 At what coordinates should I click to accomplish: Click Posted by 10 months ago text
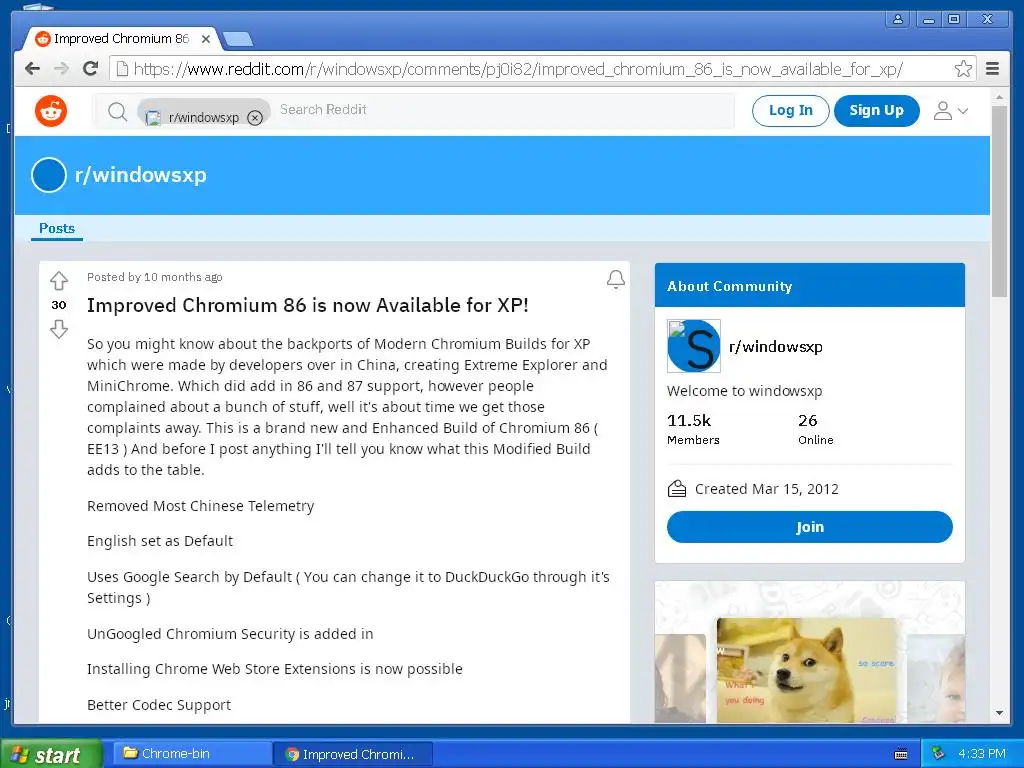pos(155,277)
